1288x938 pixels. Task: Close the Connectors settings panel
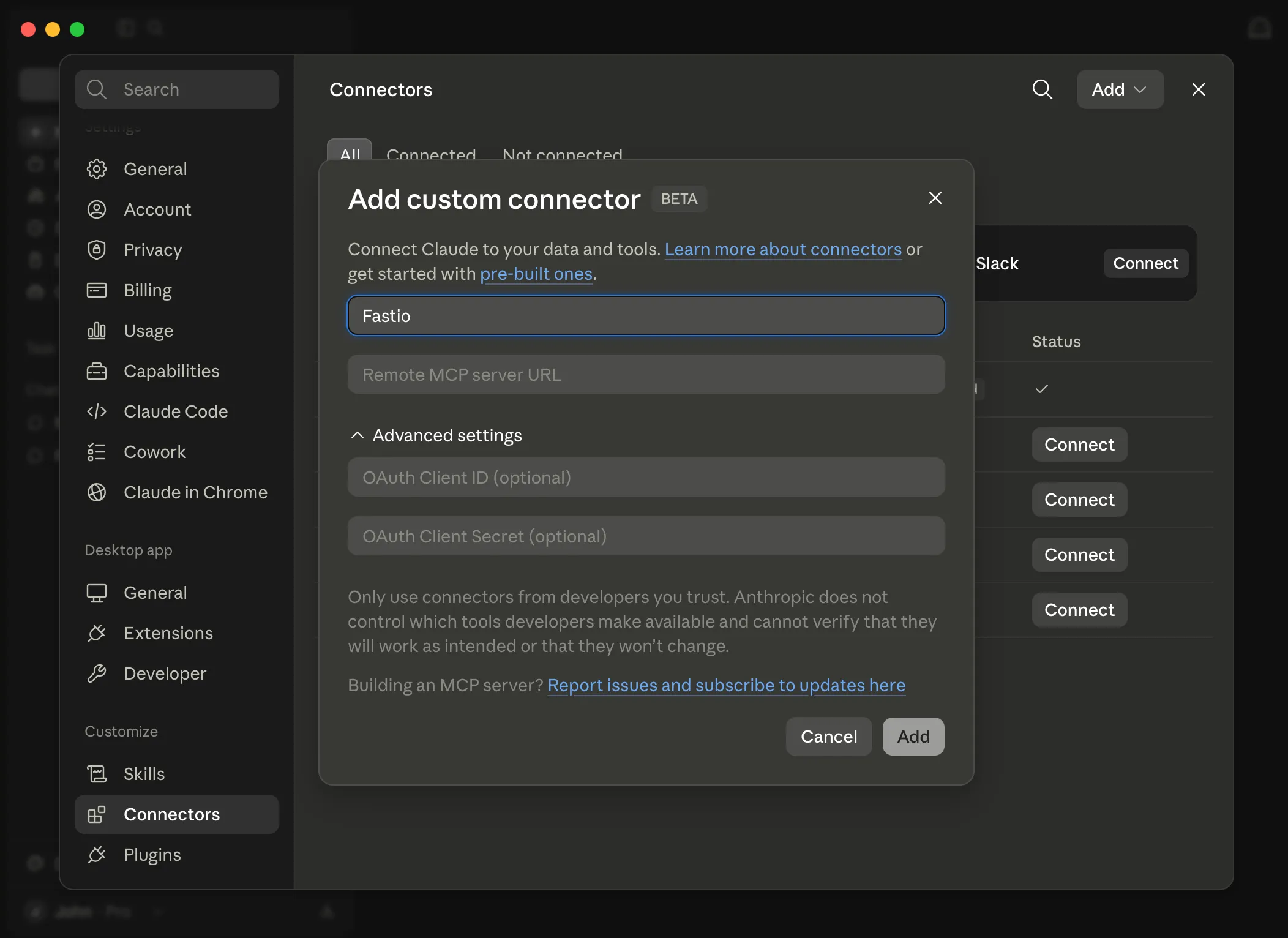[1198, 89]
